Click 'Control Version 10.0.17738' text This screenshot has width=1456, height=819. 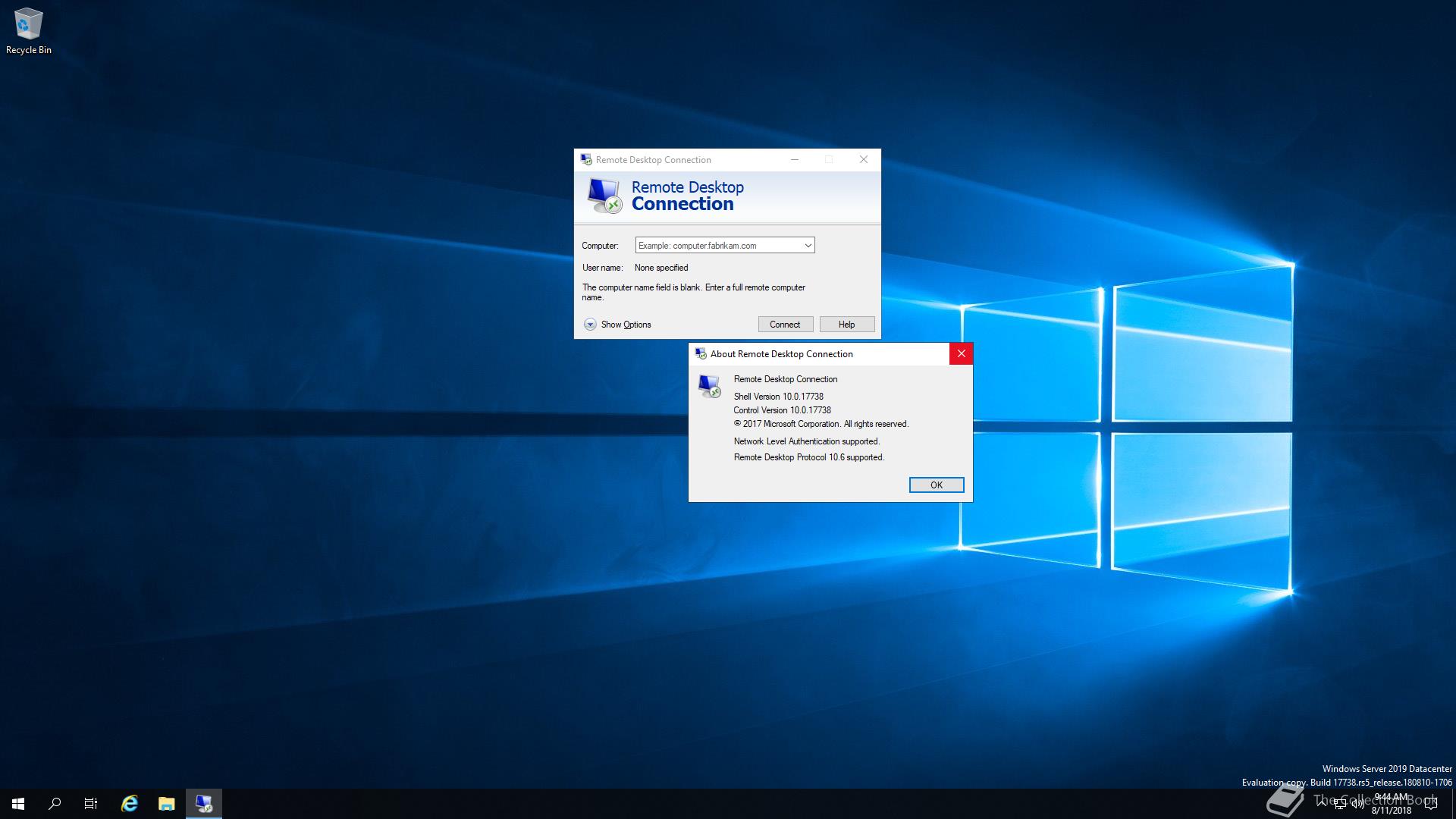click(783, 410)
